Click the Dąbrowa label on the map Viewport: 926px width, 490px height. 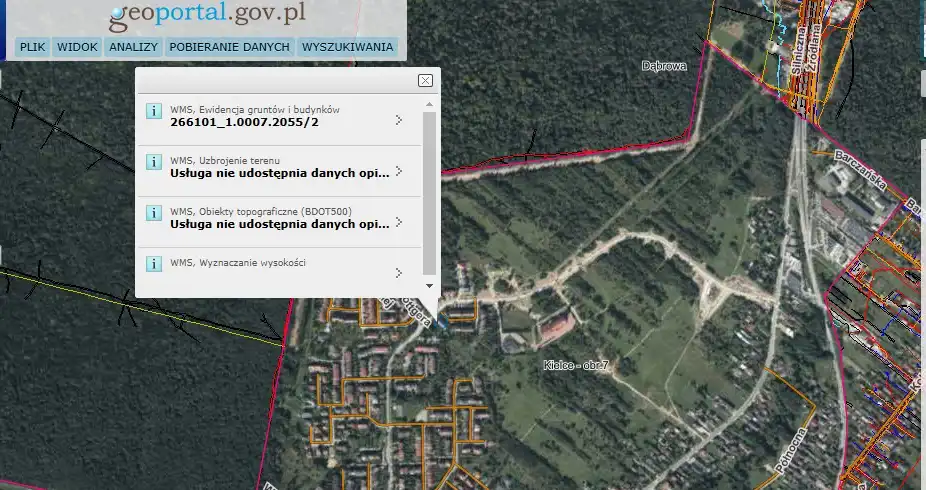[x=663, y=66]
